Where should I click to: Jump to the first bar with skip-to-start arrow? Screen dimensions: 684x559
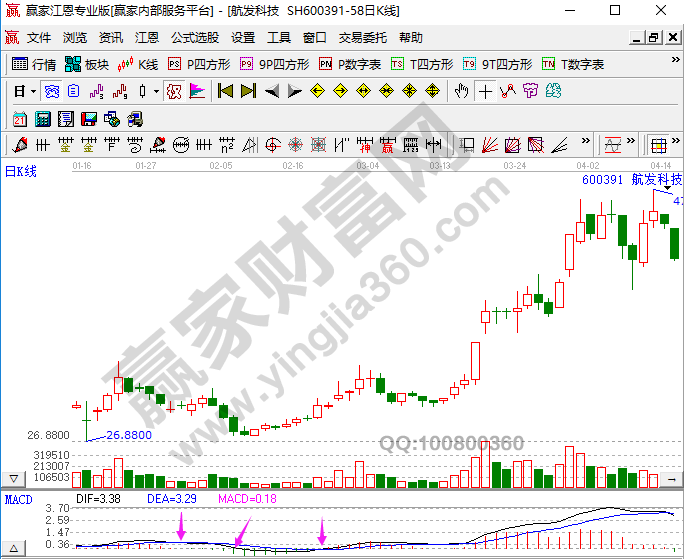225,91
